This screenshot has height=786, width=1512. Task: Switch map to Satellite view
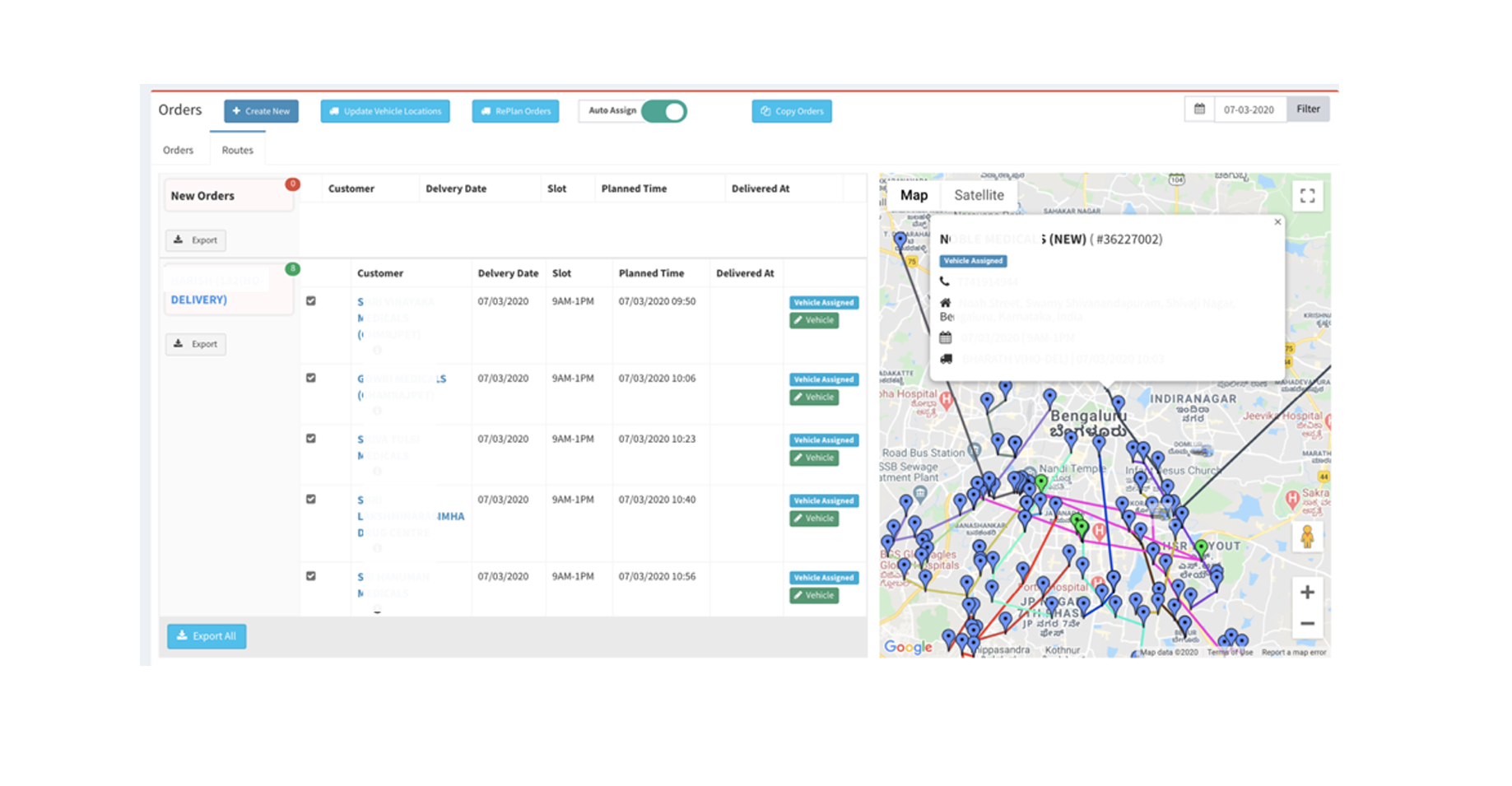(979, 195)
